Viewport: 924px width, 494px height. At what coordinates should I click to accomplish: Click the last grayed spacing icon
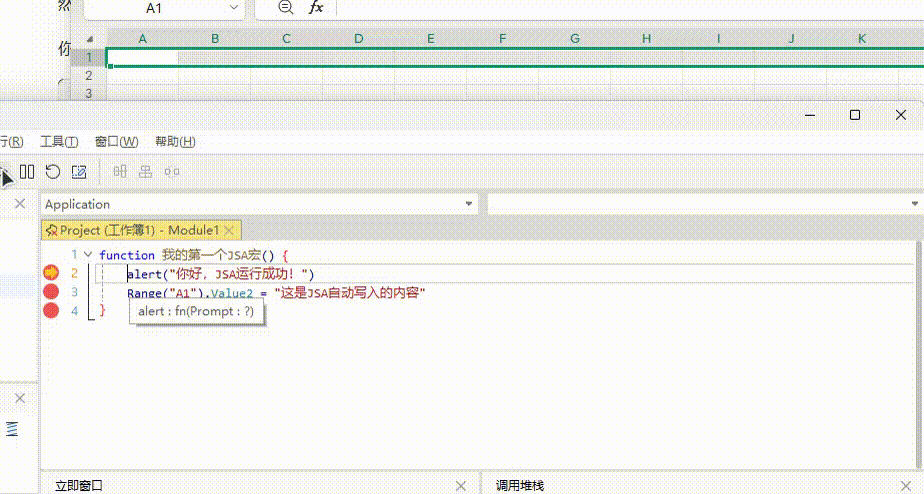coord(171,172)
